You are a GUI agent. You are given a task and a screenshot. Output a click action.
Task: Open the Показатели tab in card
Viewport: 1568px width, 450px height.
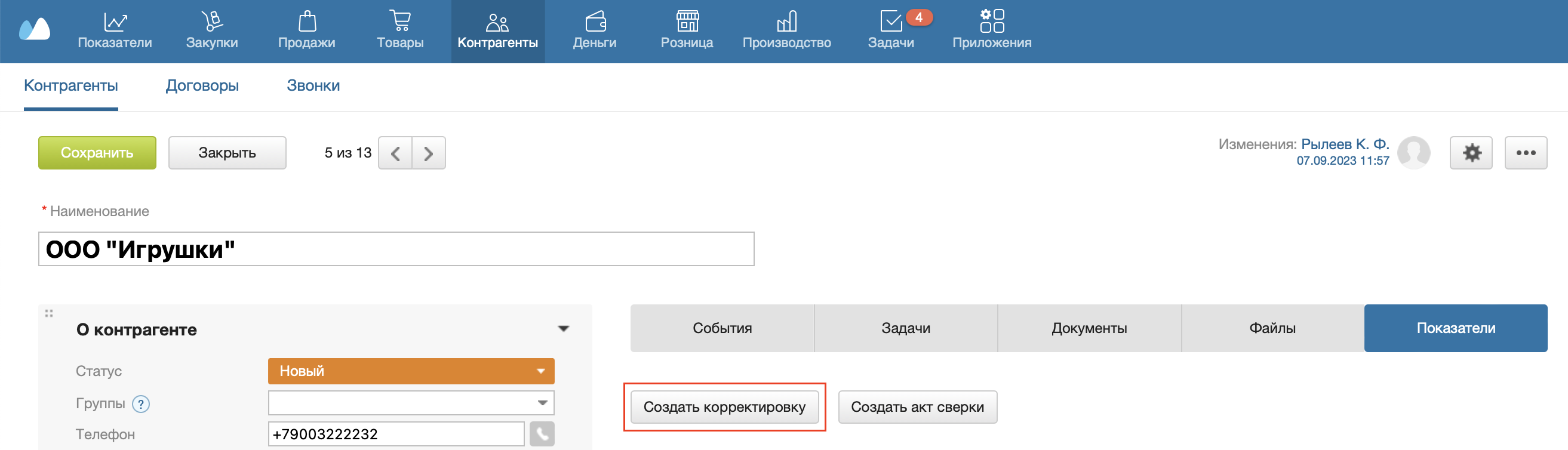click(1455, 328)
